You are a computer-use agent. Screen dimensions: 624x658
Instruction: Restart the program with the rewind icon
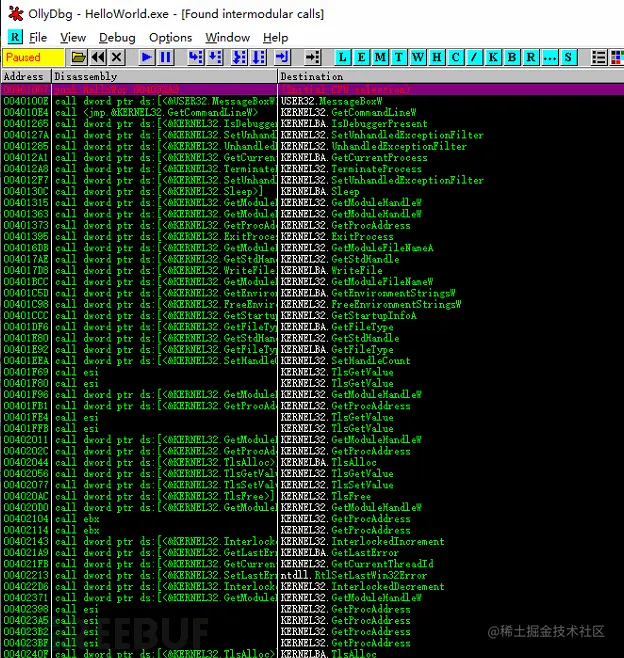[x=98, y=57]
